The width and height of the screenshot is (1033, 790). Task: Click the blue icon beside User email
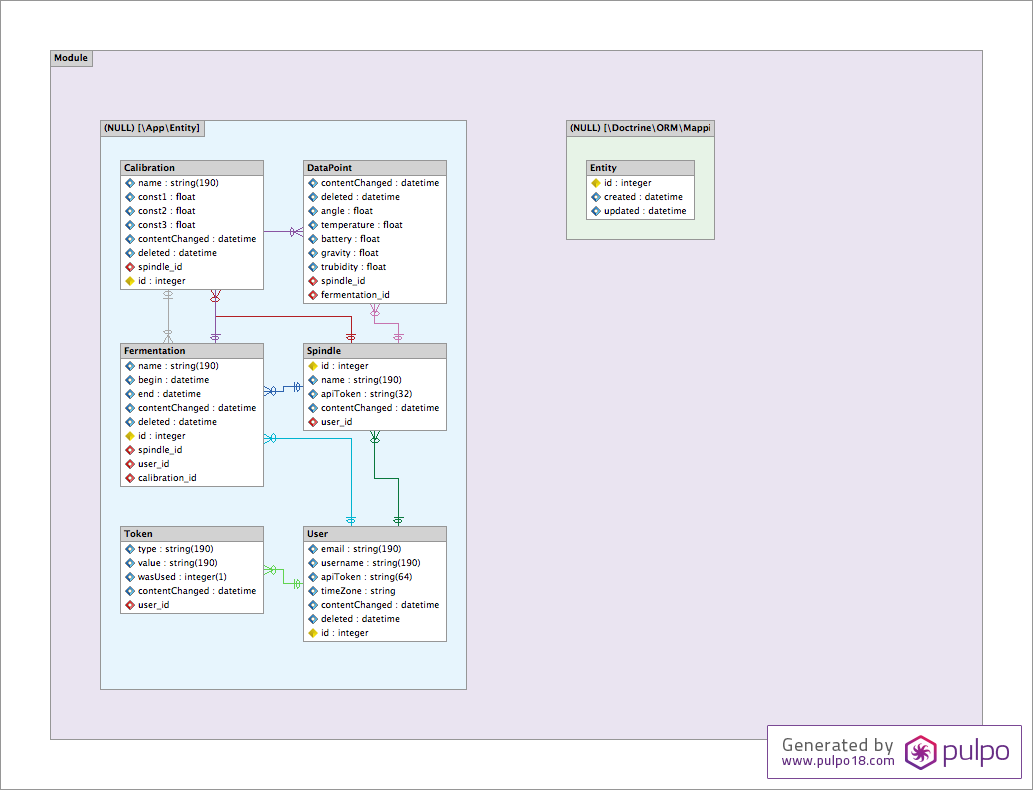point(312,549)
